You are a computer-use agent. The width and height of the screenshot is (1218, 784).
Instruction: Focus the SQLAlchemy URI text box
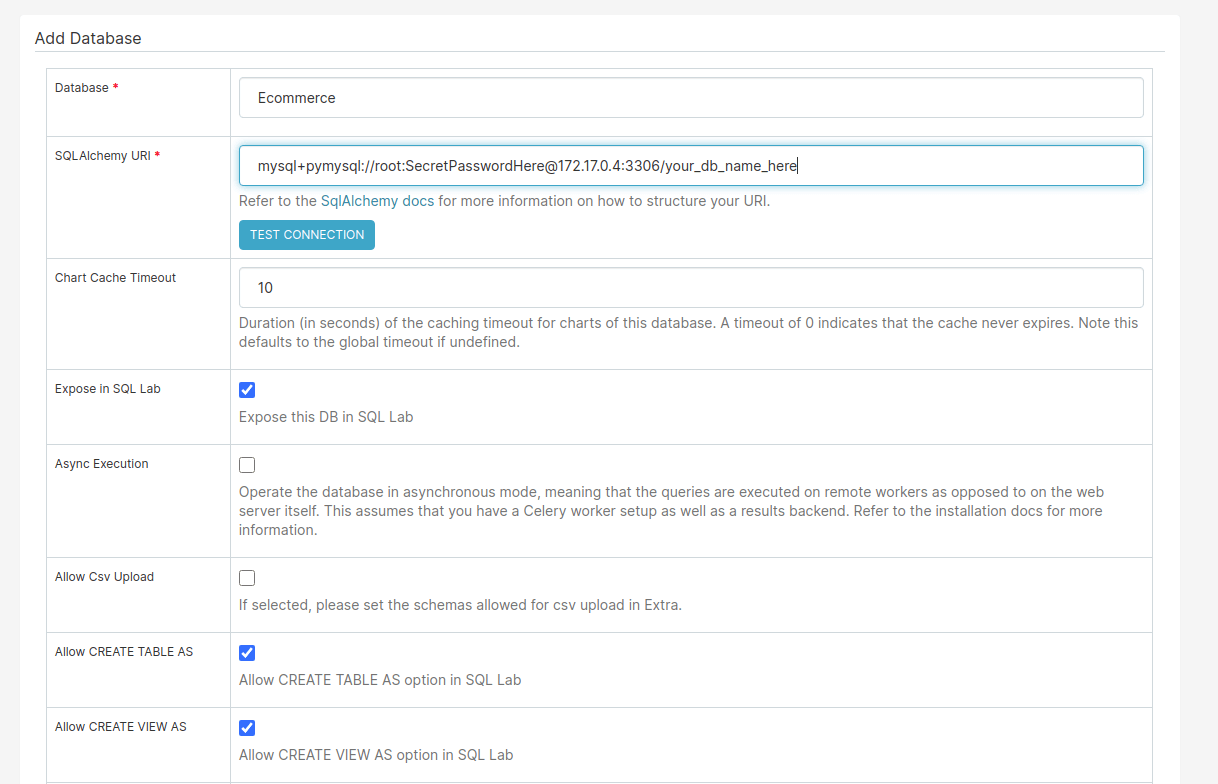tap(690, 166)
